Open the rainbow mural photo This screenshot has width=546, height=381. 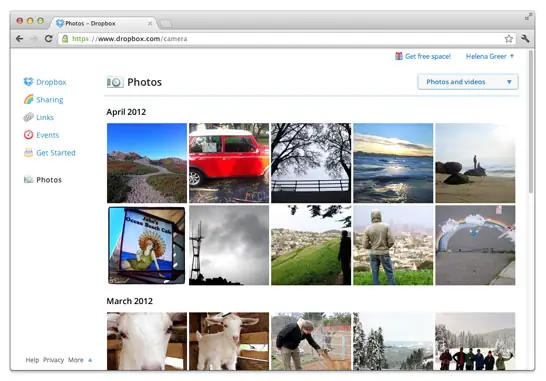point(475,245)
